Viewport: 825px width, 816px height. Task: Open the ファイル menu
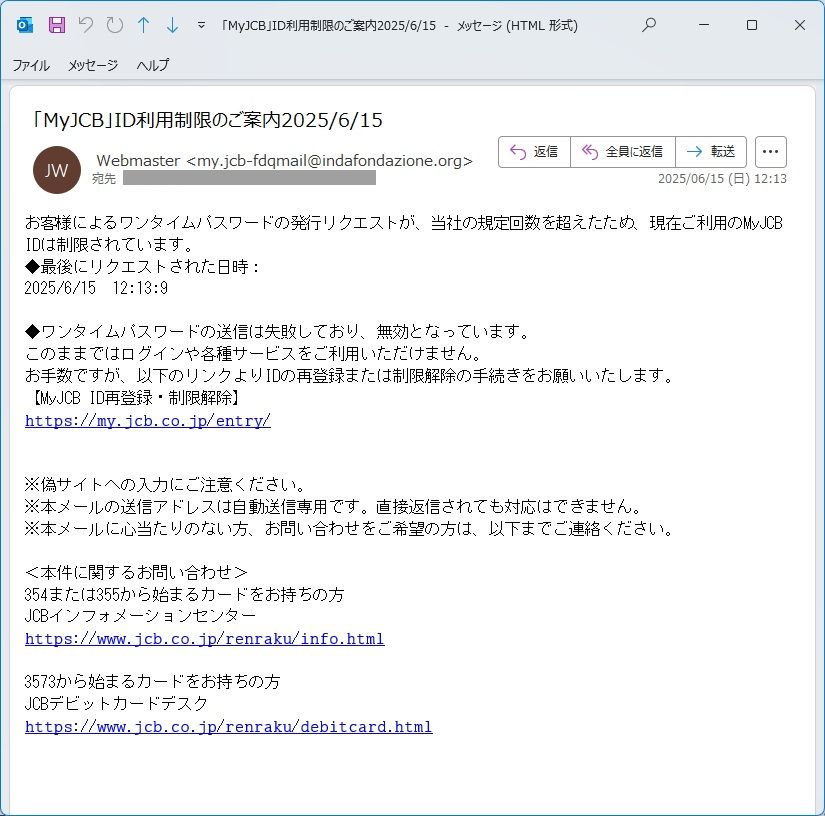(31, 65)
